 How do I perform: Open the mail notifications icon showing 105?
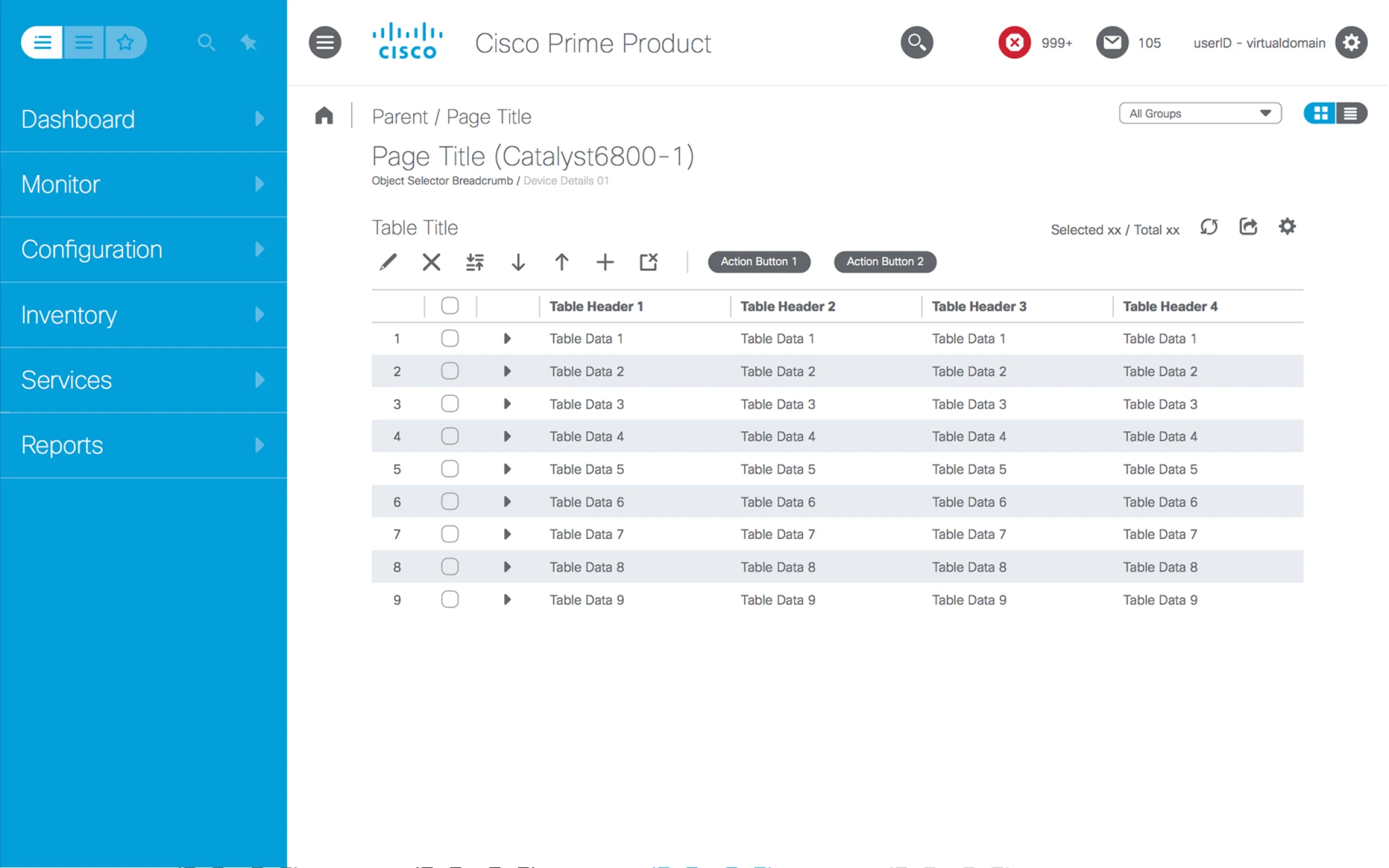pos(1112,43)
